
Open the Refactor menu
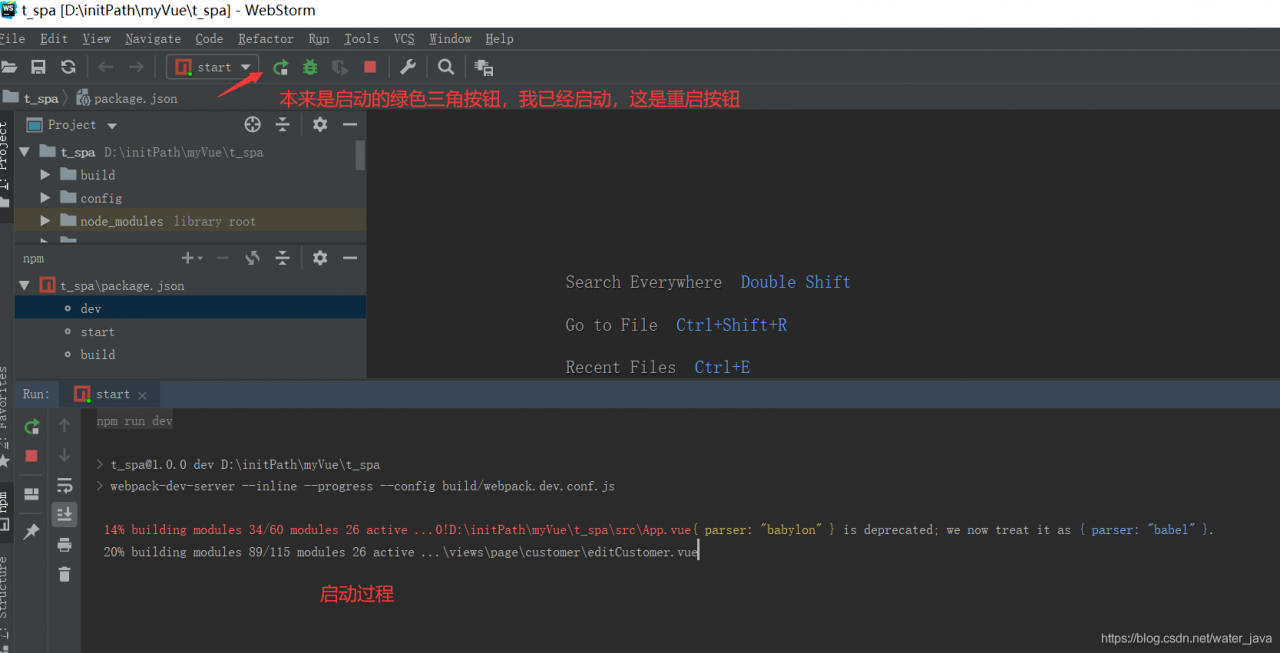tap(266, 39)
